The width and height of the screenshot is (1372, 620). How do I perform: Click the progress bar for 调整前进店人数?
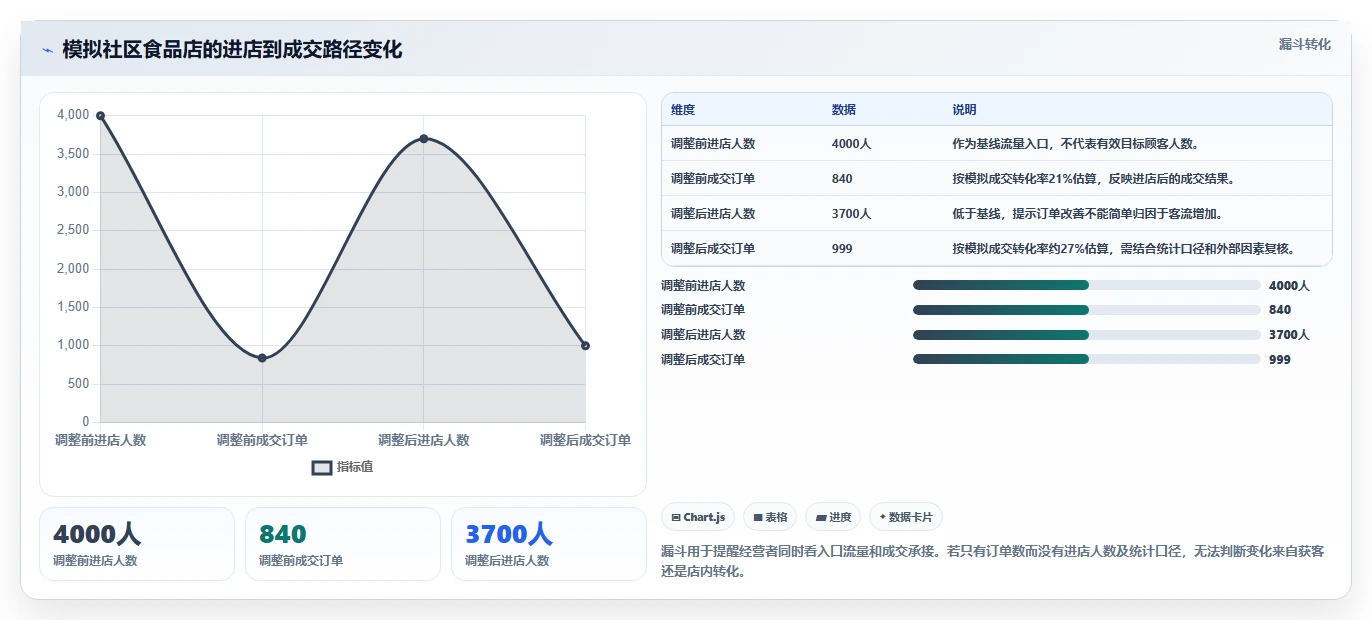pos(1086,285)
